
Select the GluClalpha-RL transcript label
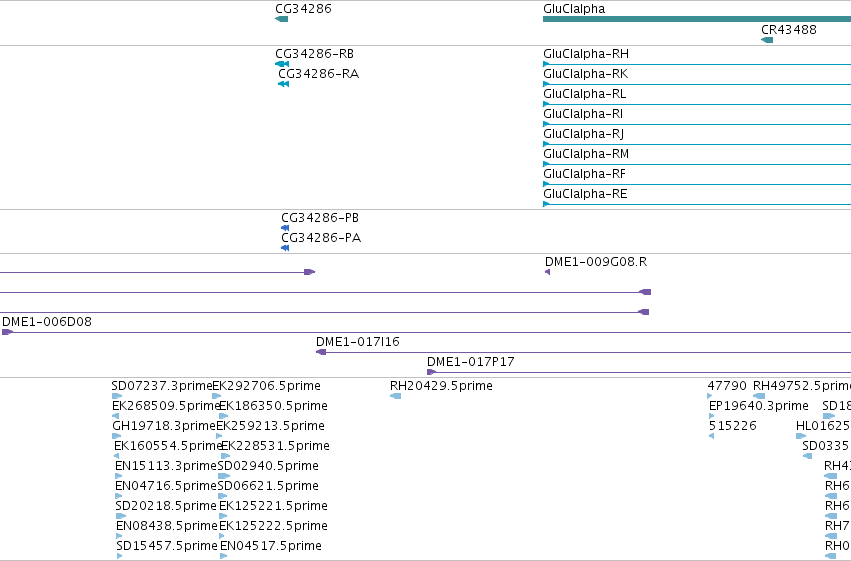pyautogui.click(x=585, y=94)
